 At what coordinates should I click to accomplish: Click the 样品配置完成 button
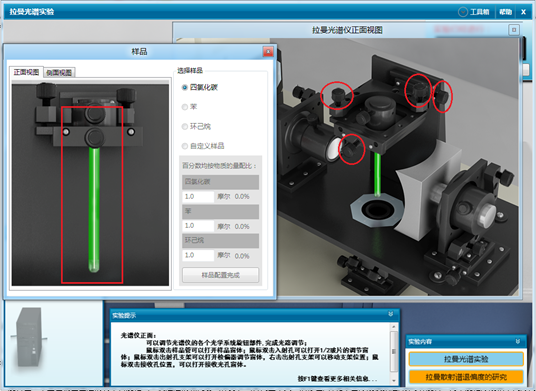pos(220,275)
